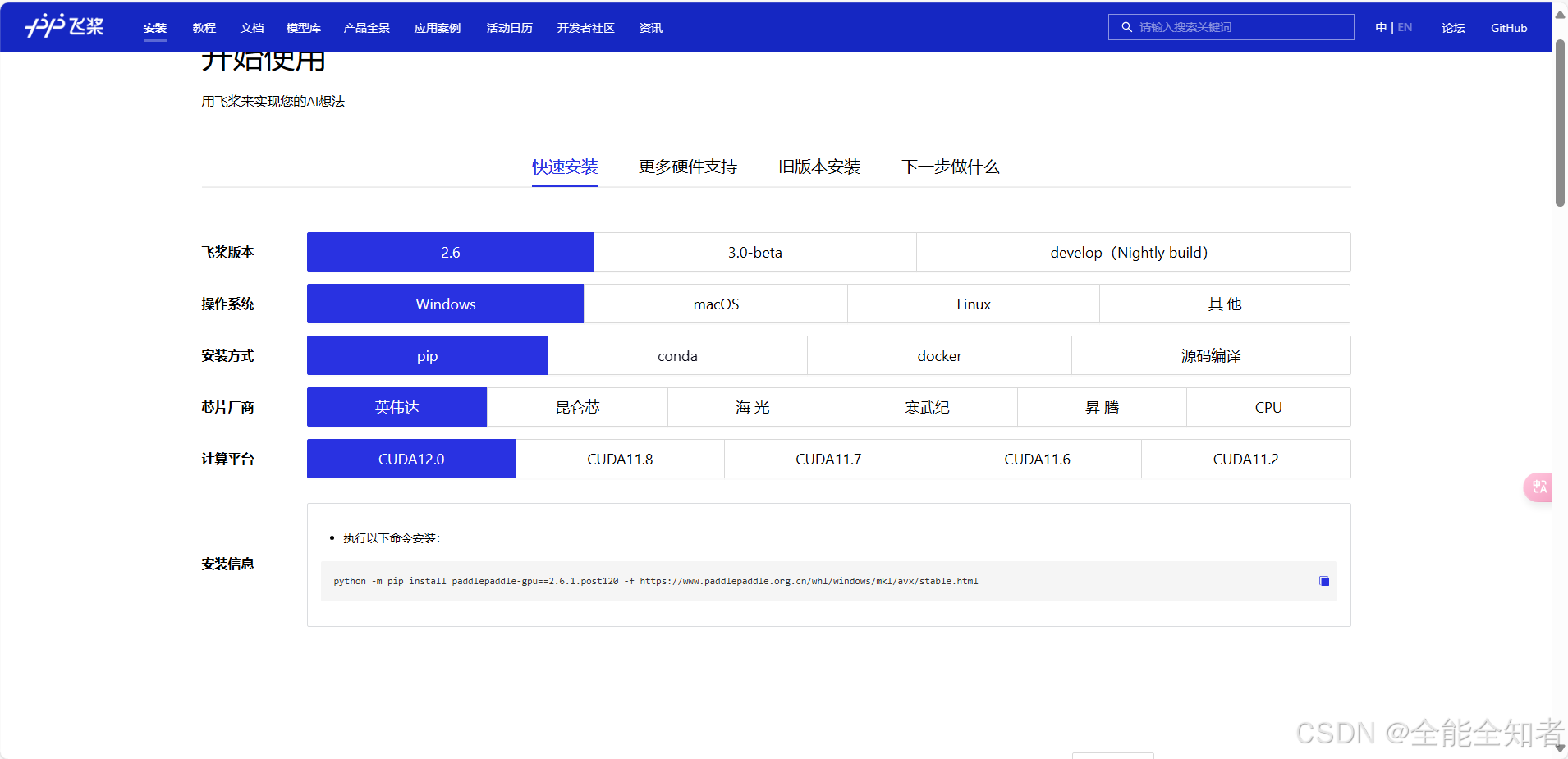
Task: Select Linux operating system
Action: pos(974,304)
